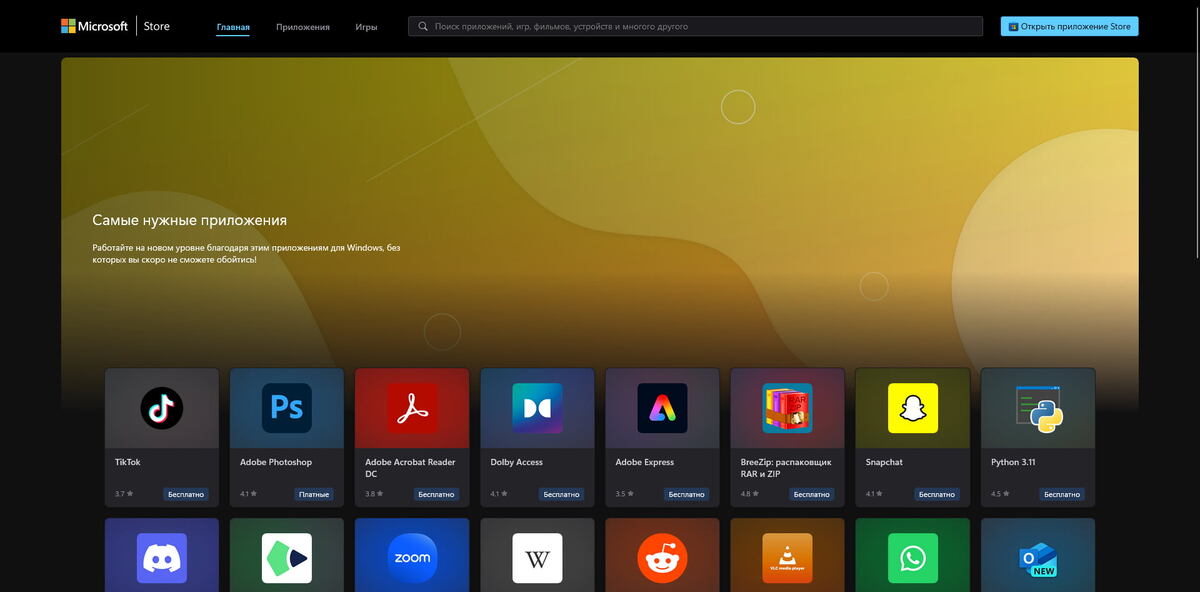The width and height of the screenshot is (1200, 592).
Task: Click the Snapchat title text
Action: (884, 462)
